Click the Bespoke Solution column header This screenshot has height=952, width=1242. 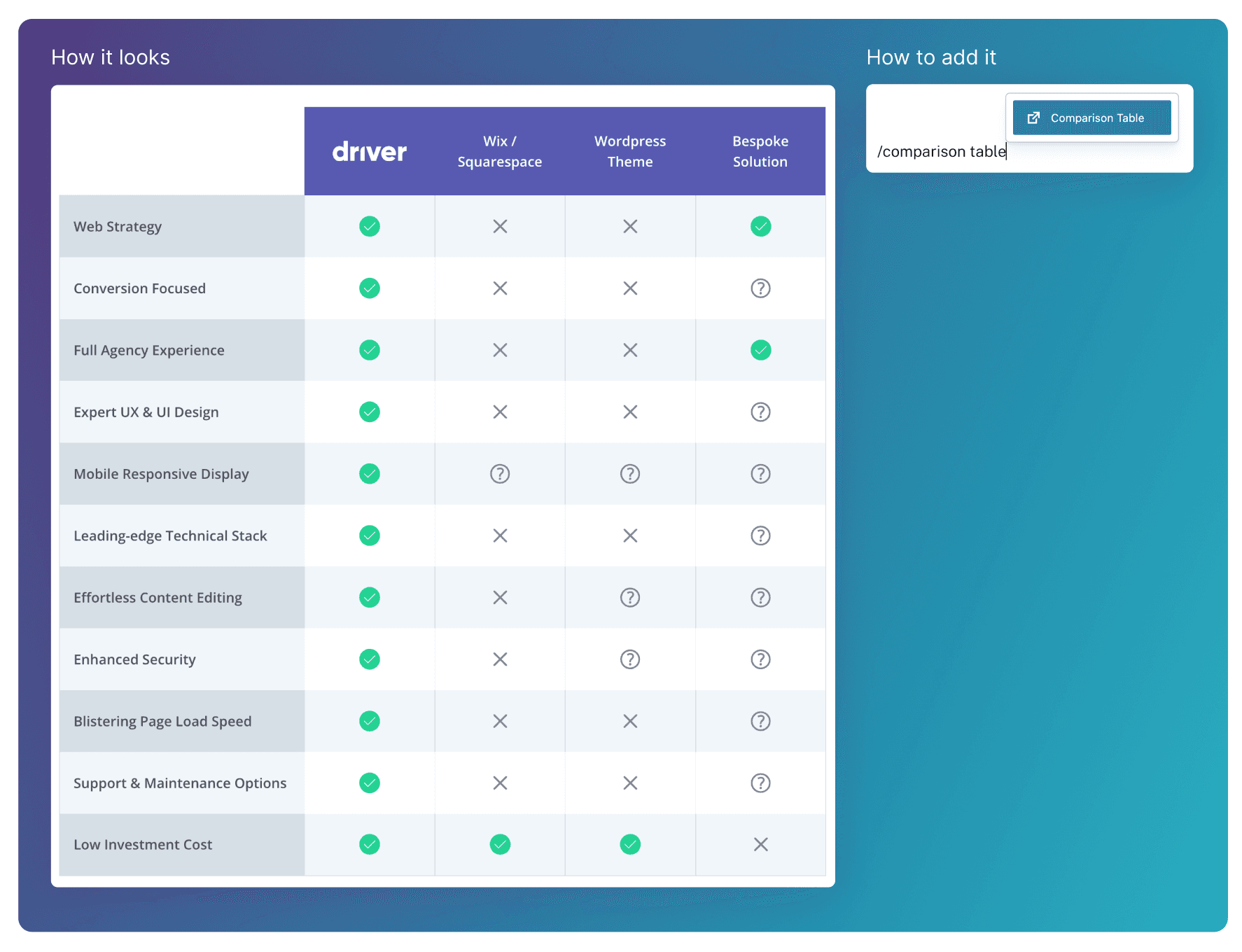click(760, 151)
